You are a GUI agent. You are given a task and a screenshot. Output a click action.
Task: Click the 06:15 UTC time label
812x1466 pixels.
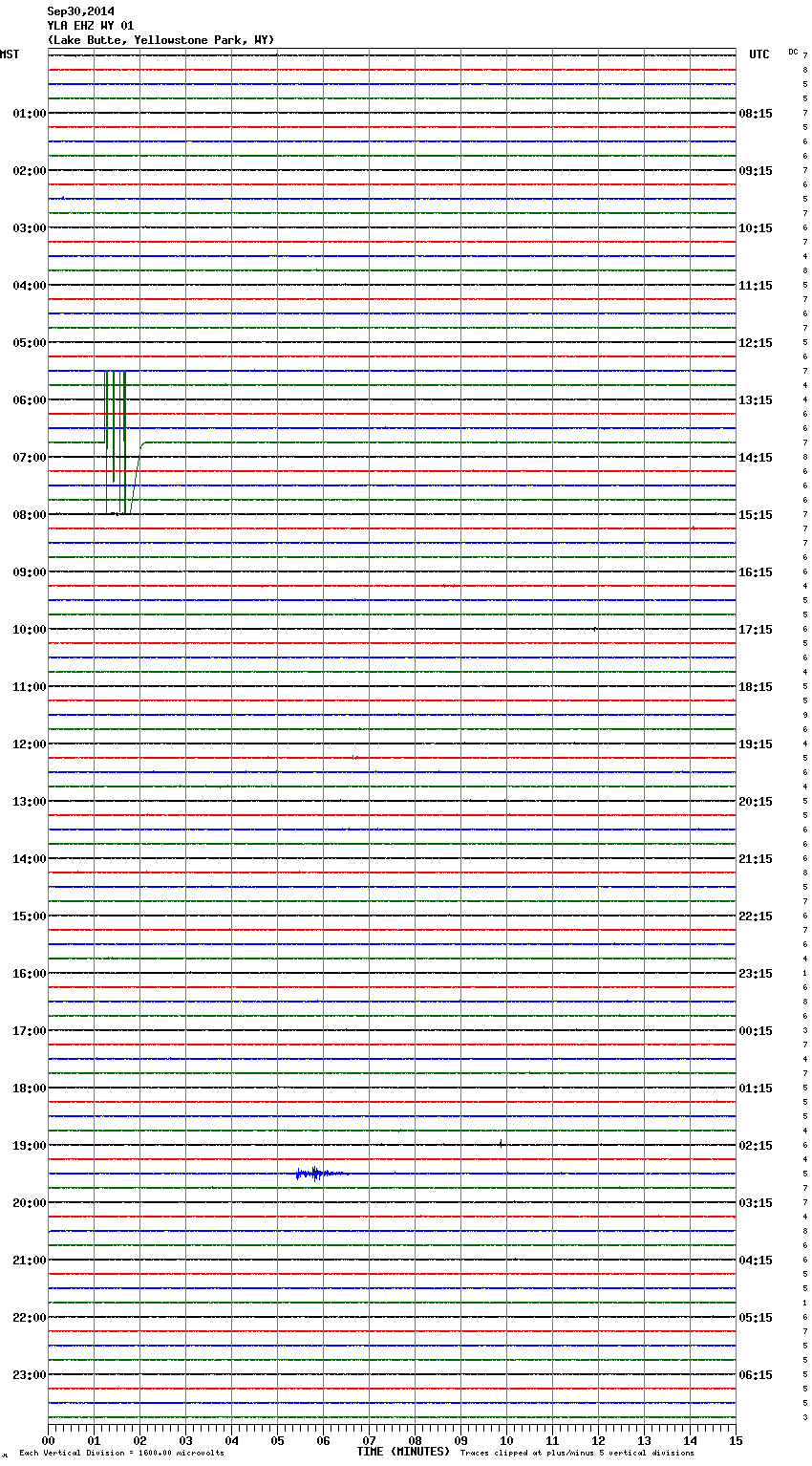(756, 1375)
